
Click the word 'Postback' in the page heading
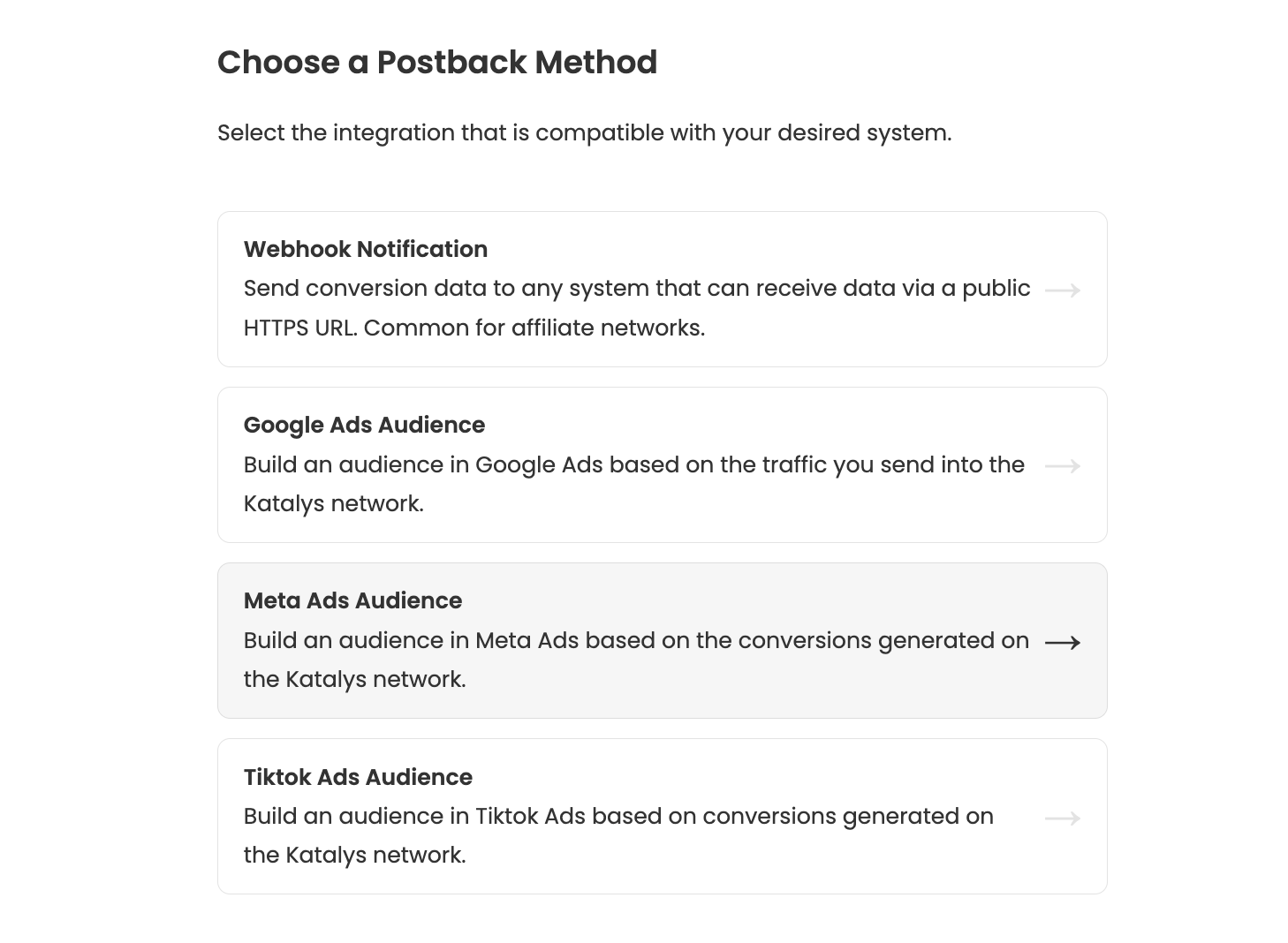click(x=451, y=62)
